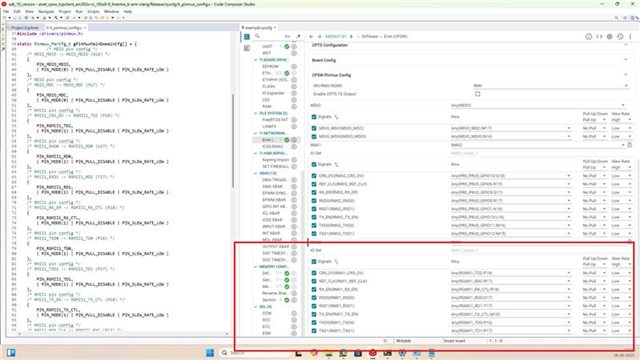Image resolution: width=640 pixels, height=360 pixels.
Task: Toggle REF_CLK(RMII2_REF_CLK) checkbox
Action: point(314,184)
